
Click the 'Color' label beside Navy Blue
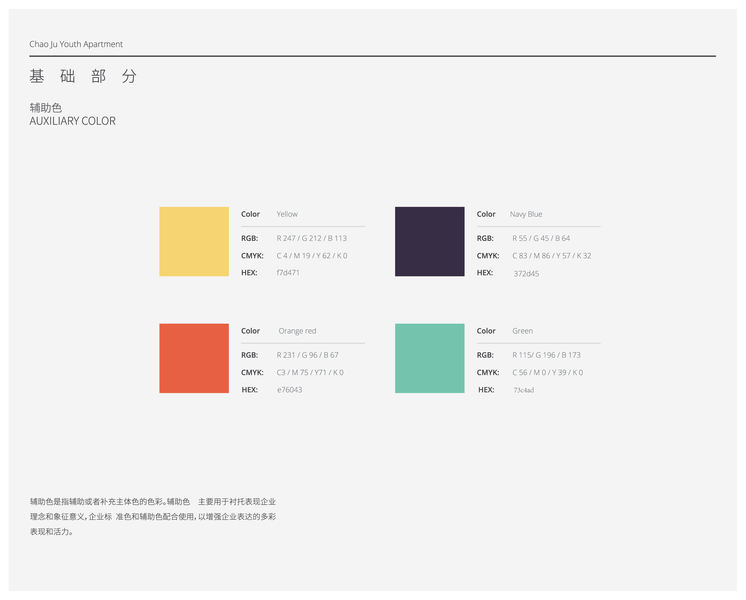pos(486,214)
